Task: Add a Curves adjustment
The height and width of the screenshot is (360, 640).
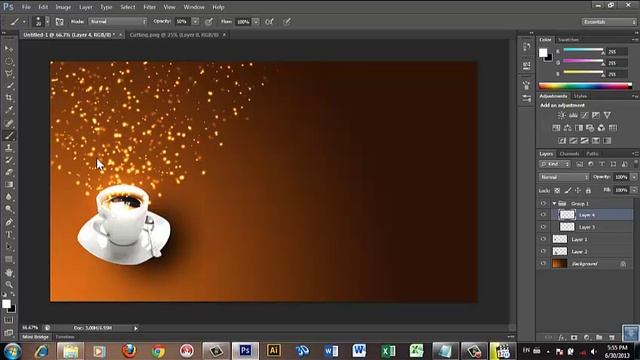Action: (584, 116)
